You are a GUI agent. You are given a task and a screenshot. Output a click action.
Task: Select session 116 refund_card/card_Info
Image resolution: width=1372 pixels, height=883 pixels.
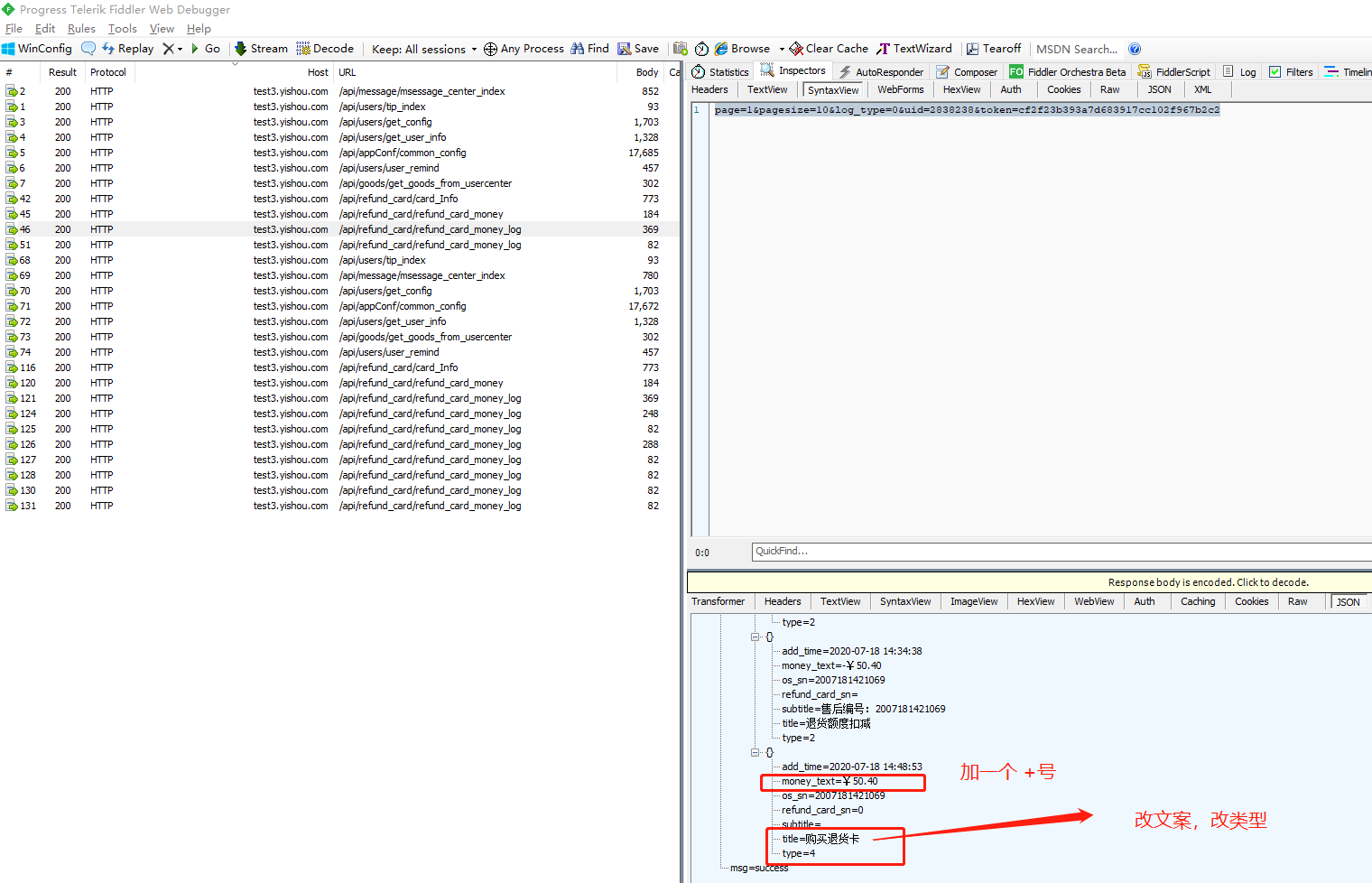[339, 367]
